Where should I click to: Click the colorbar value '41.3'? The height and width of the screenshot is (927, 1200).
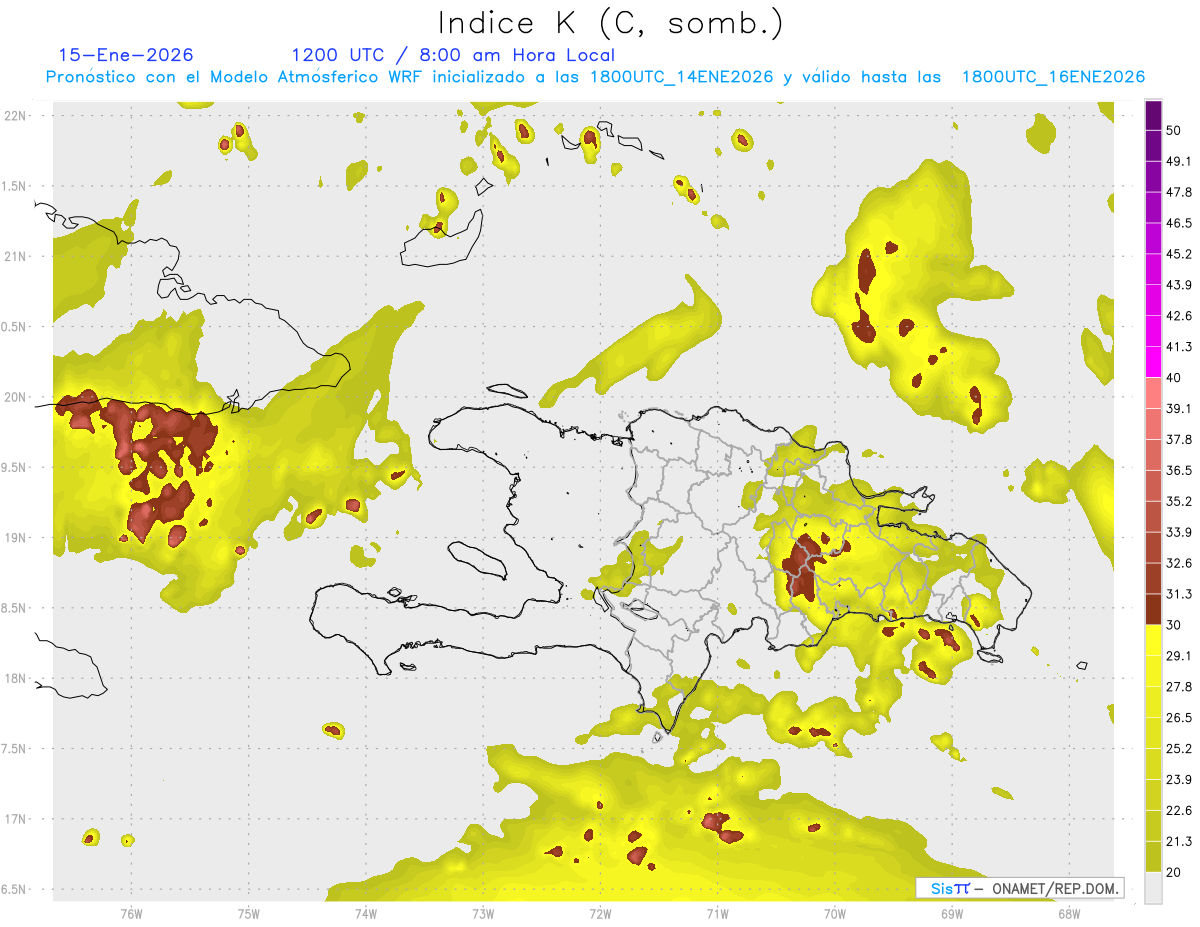point(1179,347)
